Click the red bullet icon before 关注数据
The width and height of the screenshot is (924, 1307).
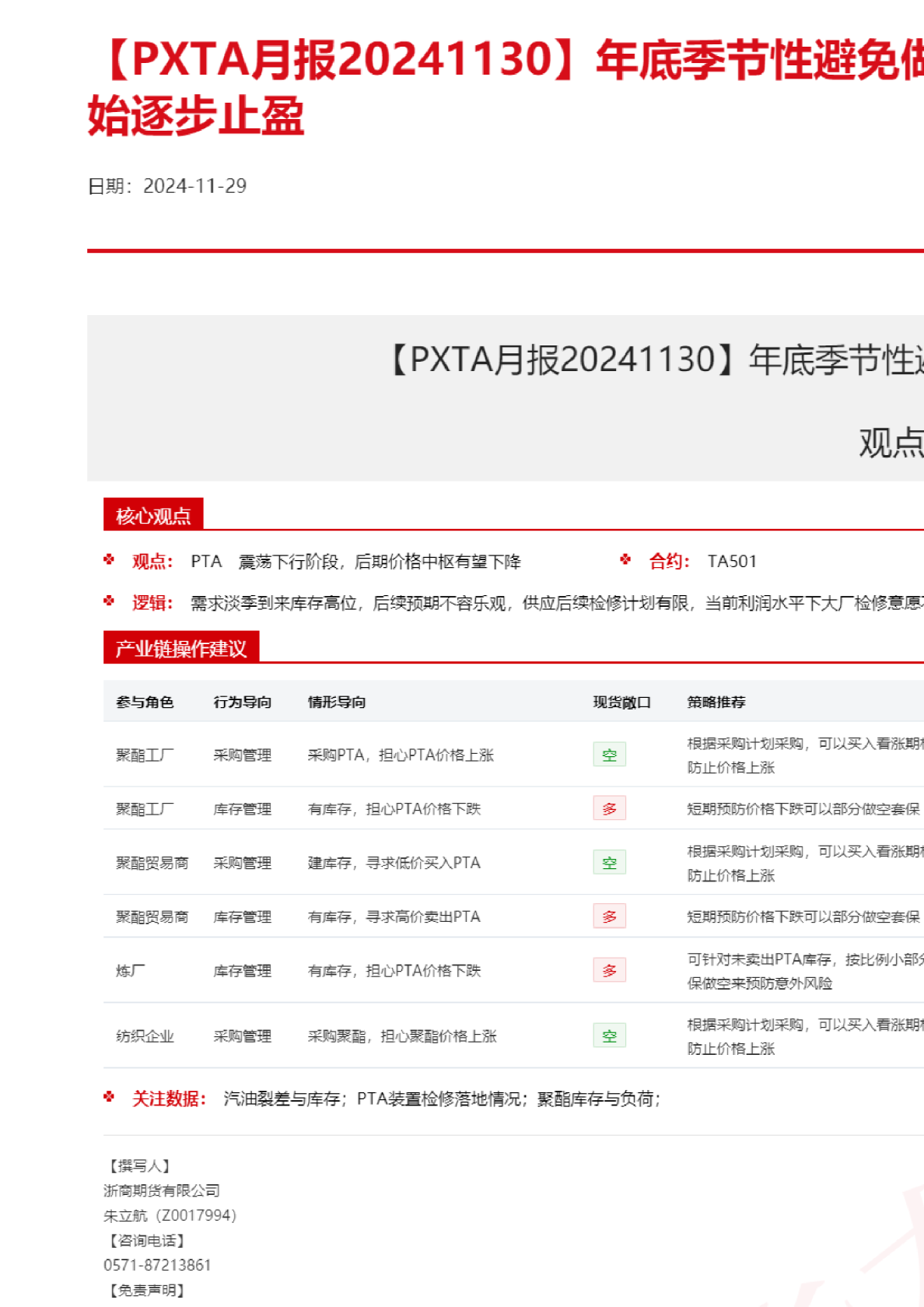(109, 1097)
